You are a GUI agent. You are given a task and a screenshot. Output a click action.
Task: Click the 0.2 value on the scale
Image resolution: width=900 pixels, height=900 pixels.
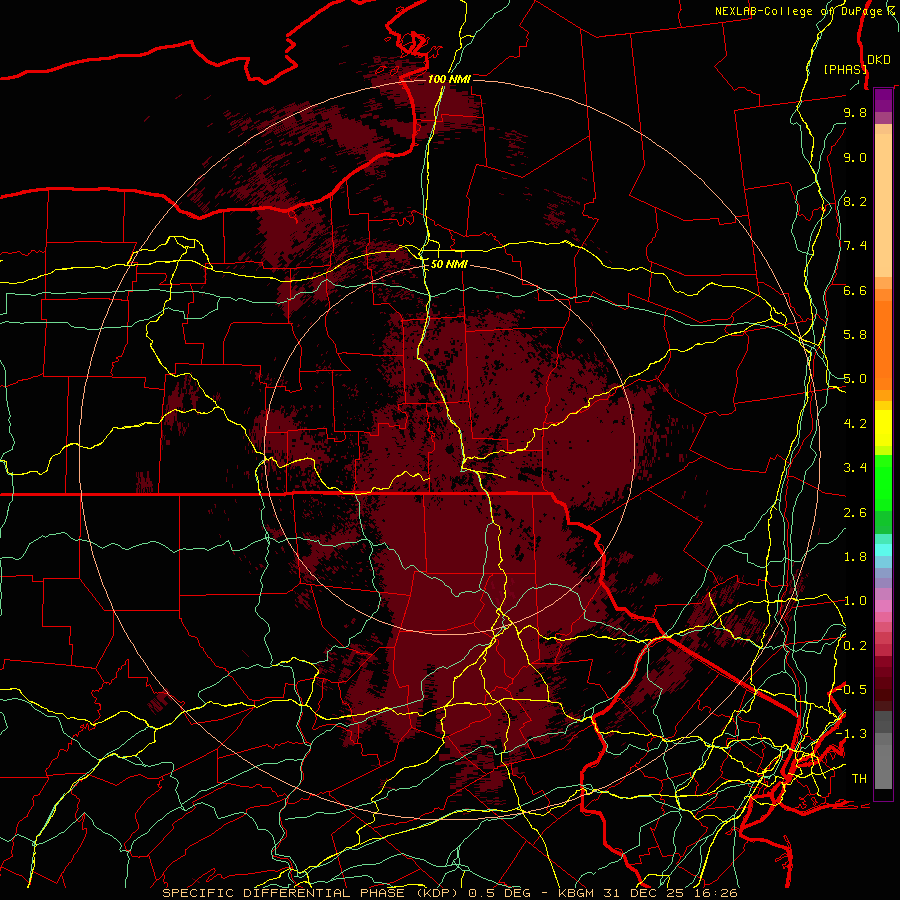point(855,646)
